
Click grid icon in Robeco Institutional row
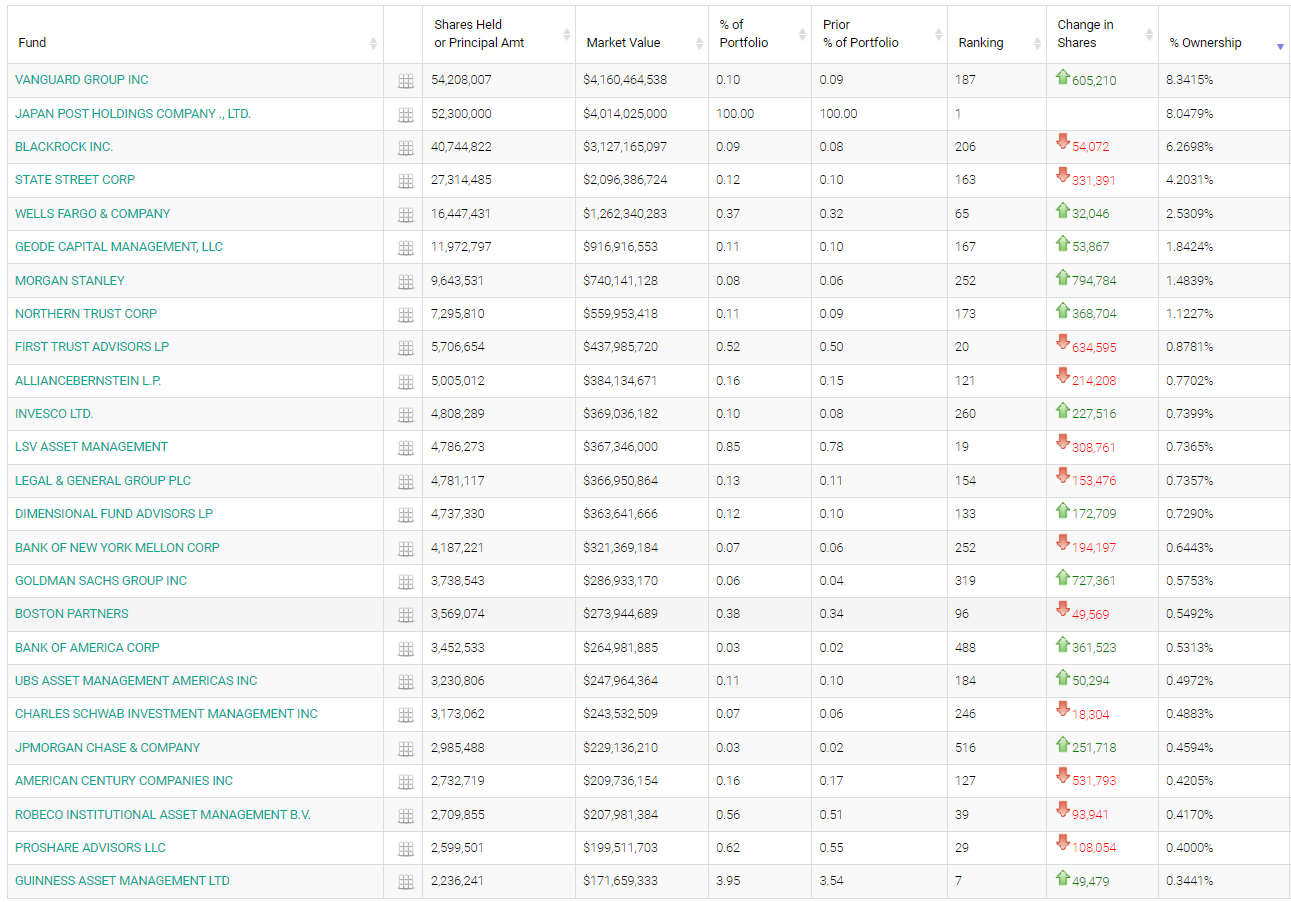(406, 817)
